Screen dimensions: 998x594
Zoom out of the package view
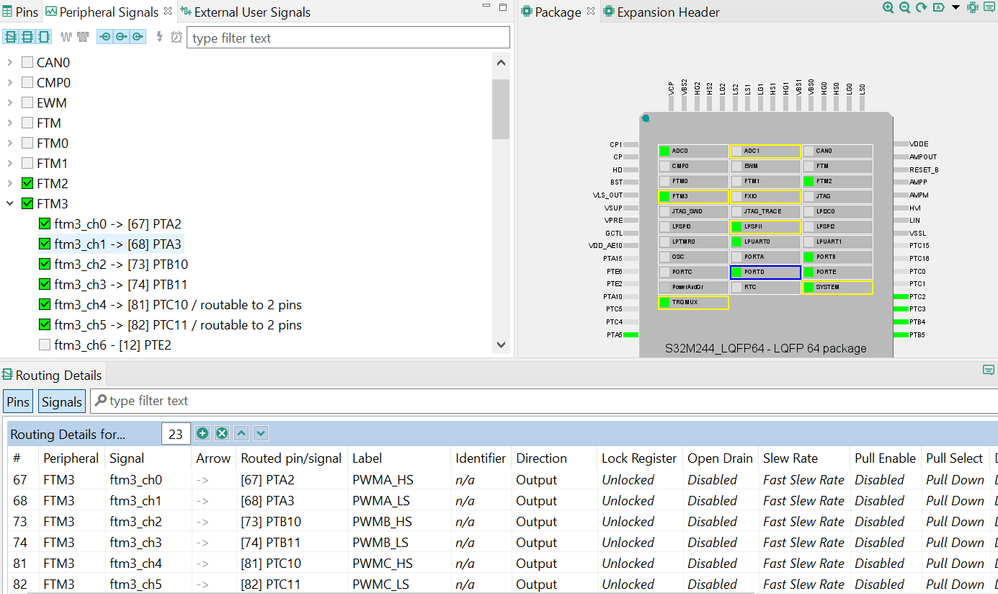pos(904,8)
